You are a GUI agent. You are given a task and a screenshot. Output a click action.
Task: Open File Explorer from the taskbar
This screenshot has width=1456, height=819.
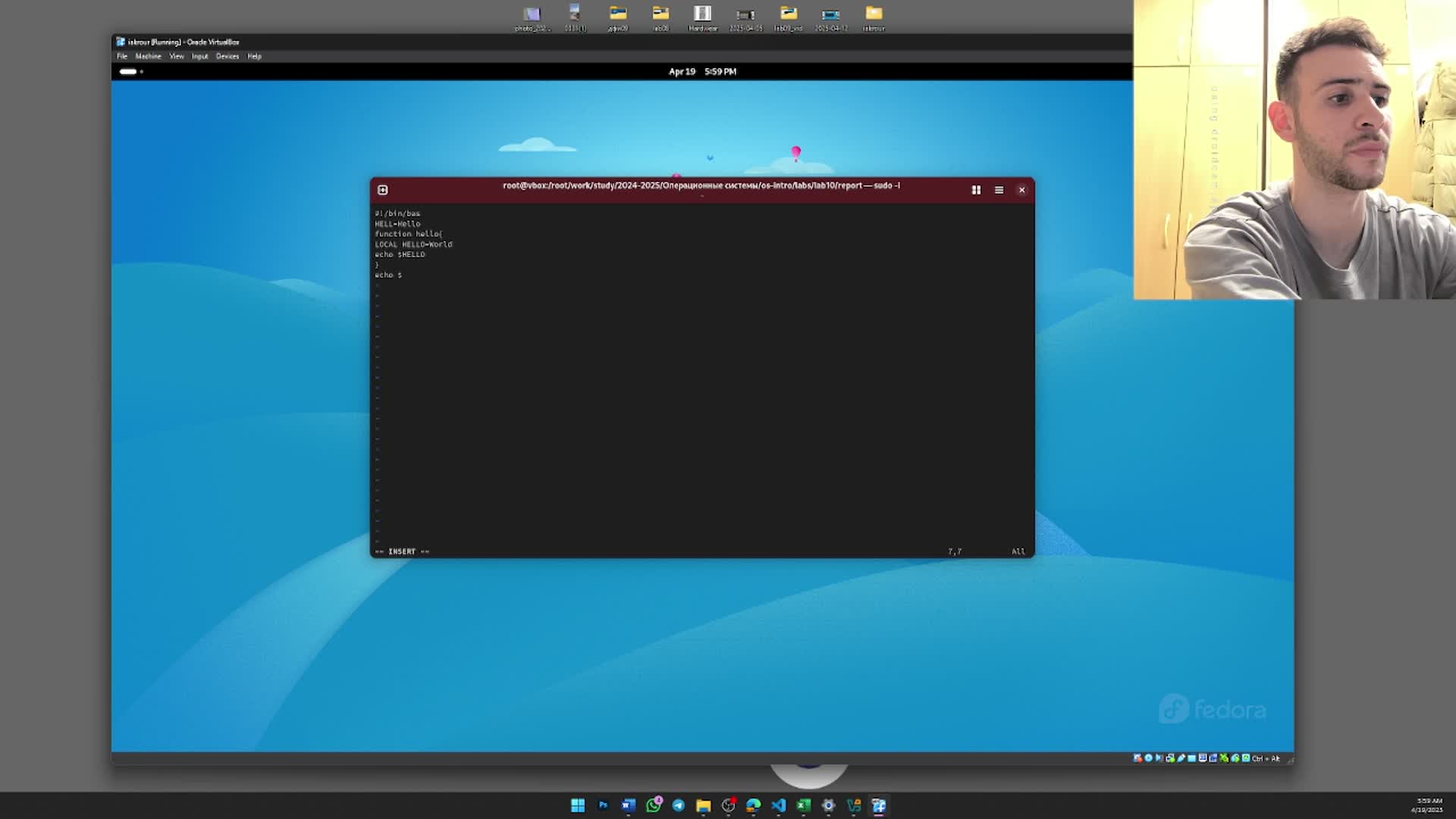click(x=704, y=805)
